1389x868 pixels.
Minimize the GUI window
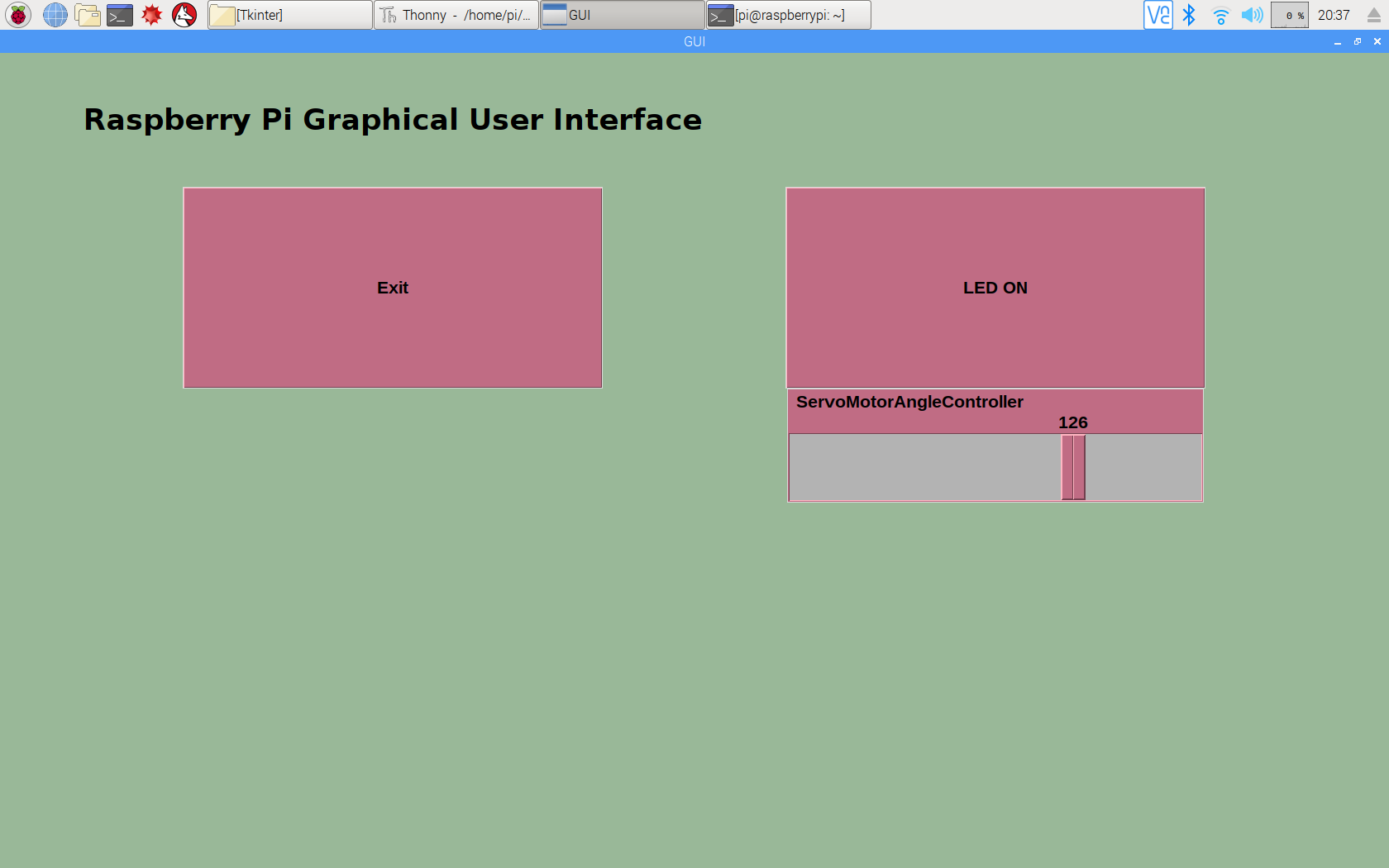[1338, 41]
